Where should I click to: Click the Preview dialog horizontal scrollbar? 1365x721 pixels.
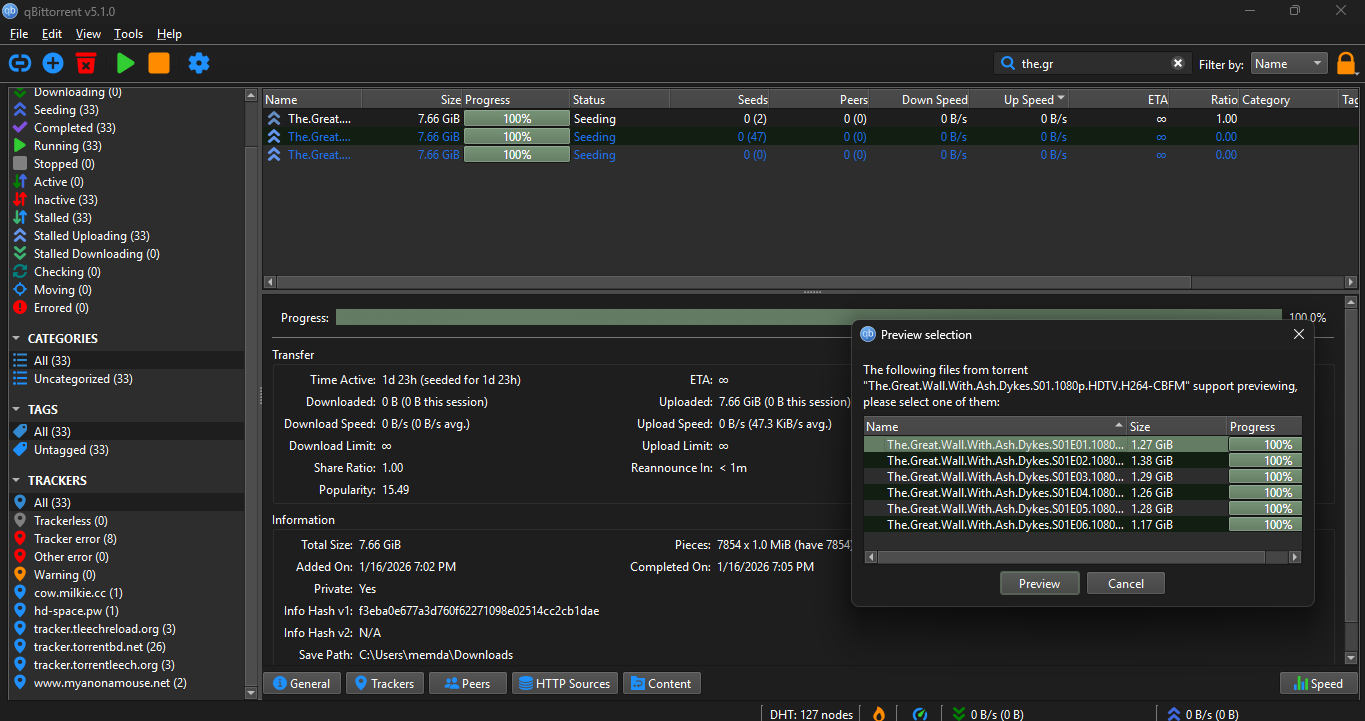click(x=1082, y=557)
